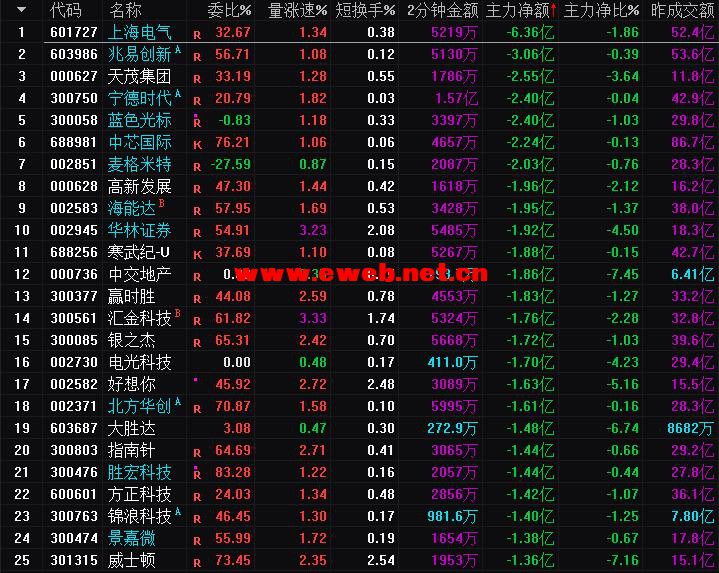
Task: Sort by the 主力净比% column header
Action: click(x=601, y=10)
